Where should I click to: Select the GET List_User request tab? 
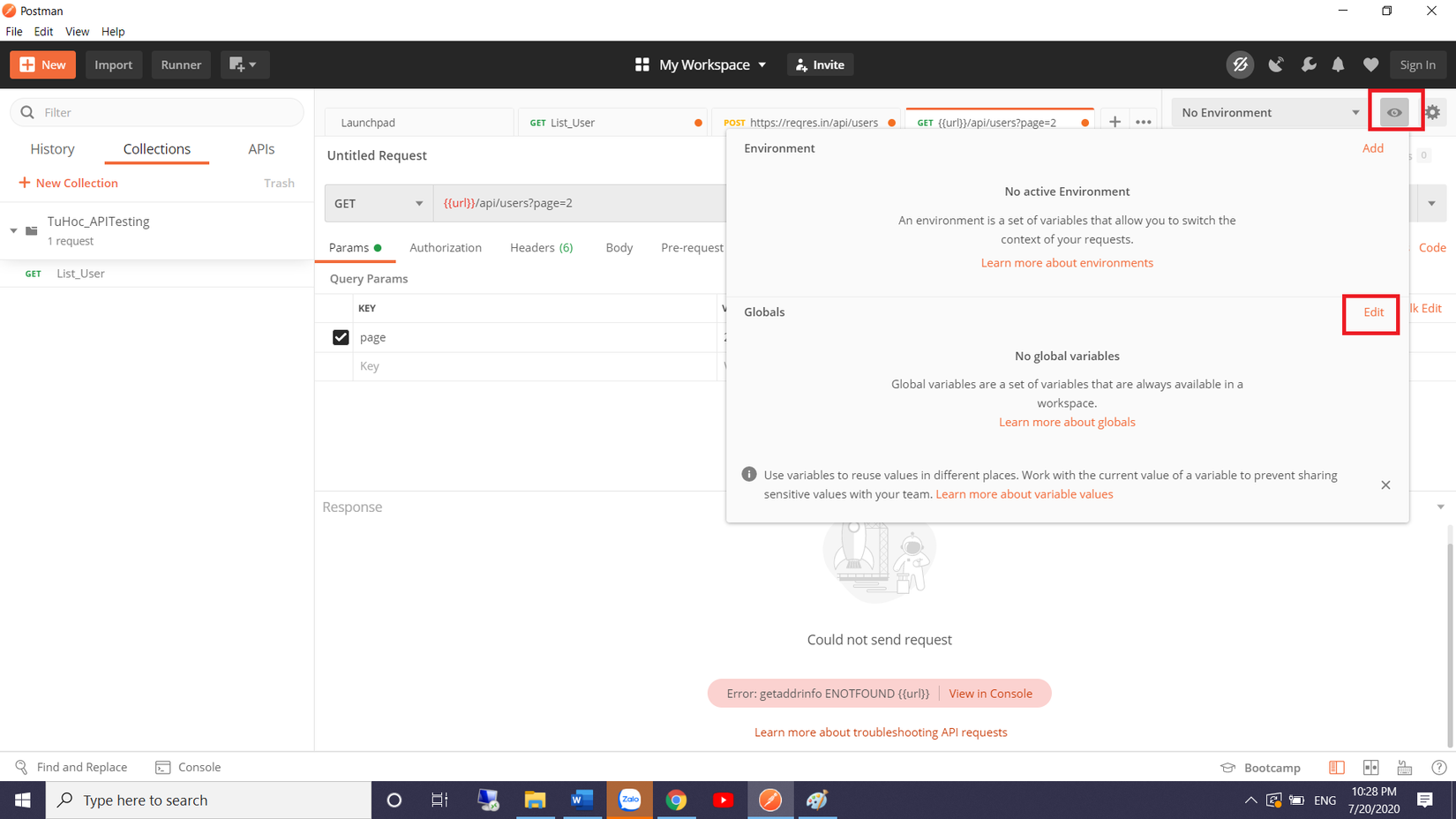pyautogui.click(x=613, y=122)
